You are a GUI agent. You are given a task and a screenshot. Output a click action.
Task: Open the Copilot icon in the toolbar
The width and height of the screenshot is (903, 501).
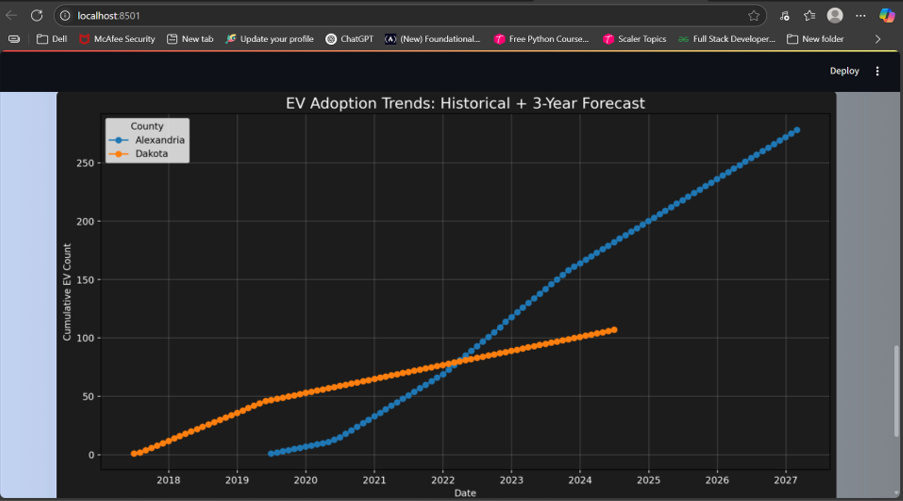coord(887,15)
